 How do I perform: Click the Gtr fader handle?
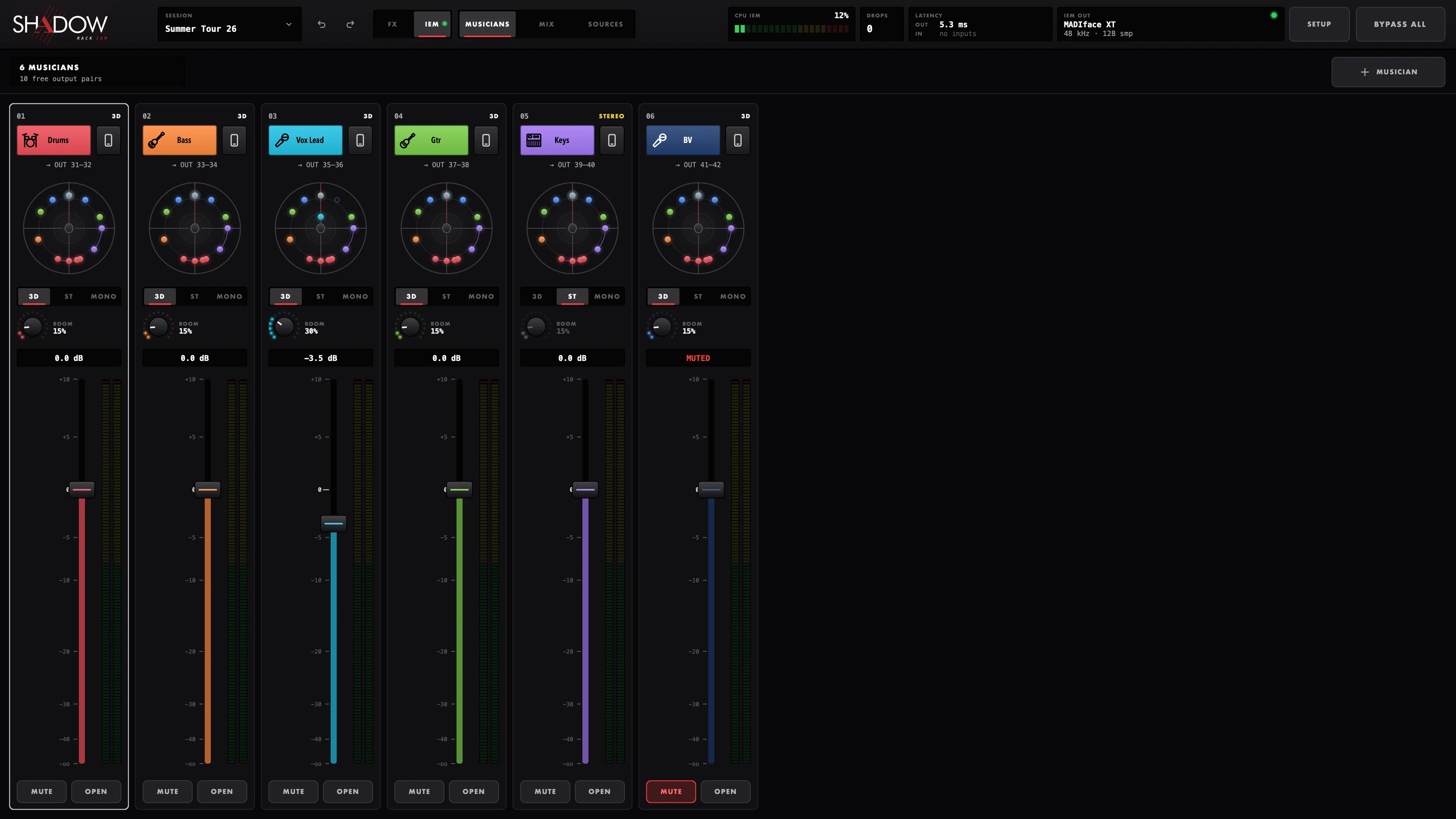click(x=460, y=490)
